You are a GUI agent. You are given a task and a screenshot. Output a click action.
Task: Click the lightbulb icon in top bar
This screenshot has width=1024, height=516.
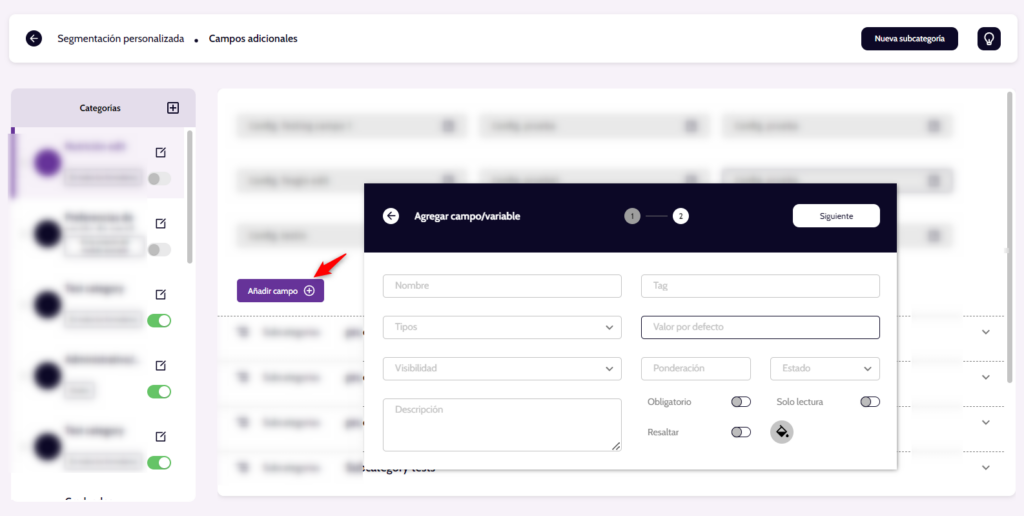(988, 39)
